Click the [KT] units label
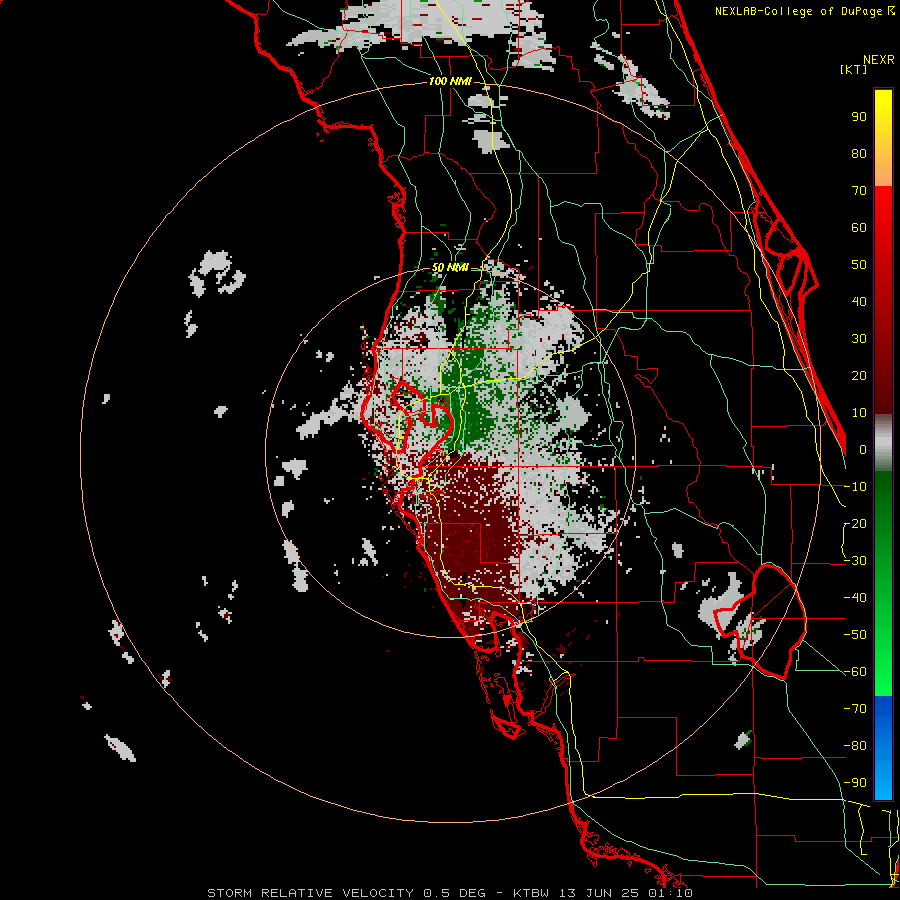The width and height of the screenshot is (900, 900). pos(853,69)
